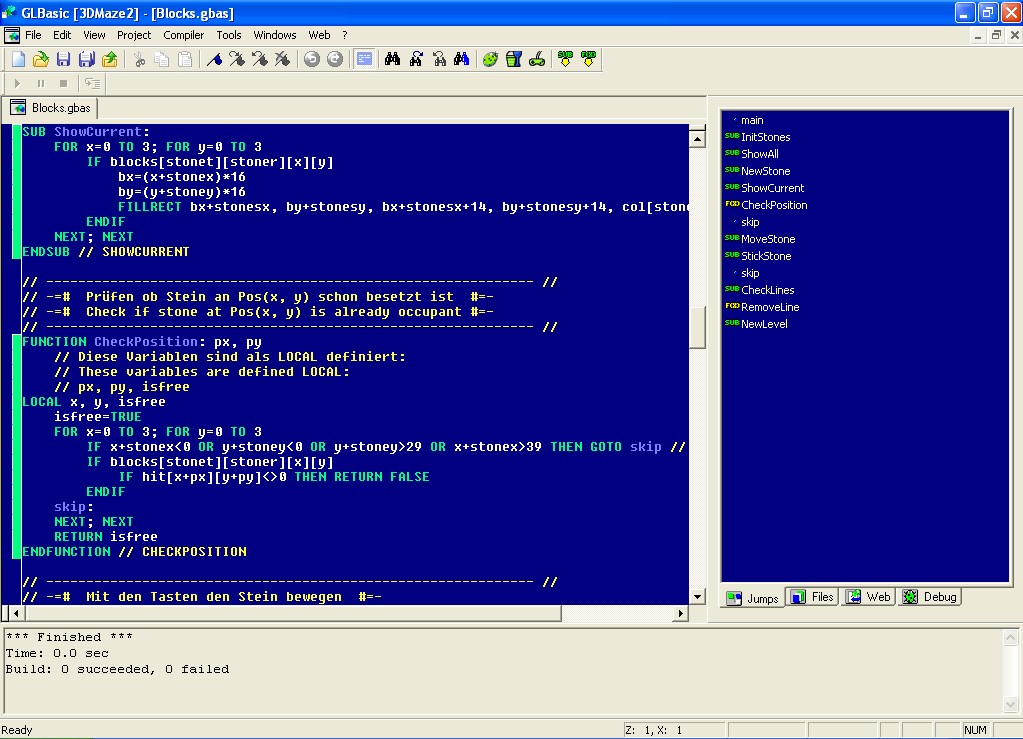This screenshot has height=739, width=1023.
Task: Click the 'RETURN isfree' code line
Action: point(106,537)
